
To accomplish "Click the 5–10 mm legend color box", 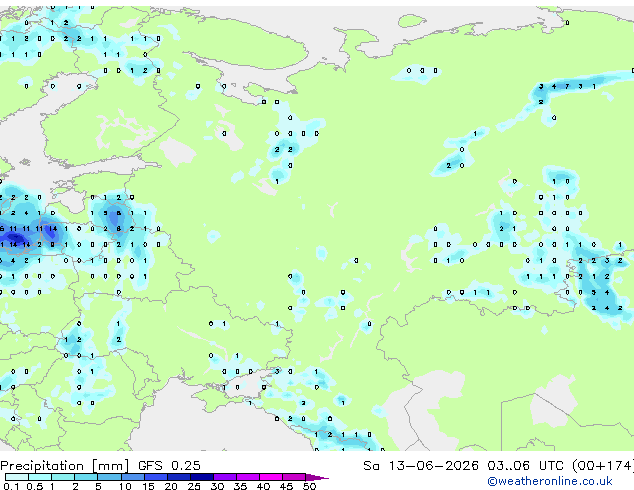I will (x=110, y=477).
